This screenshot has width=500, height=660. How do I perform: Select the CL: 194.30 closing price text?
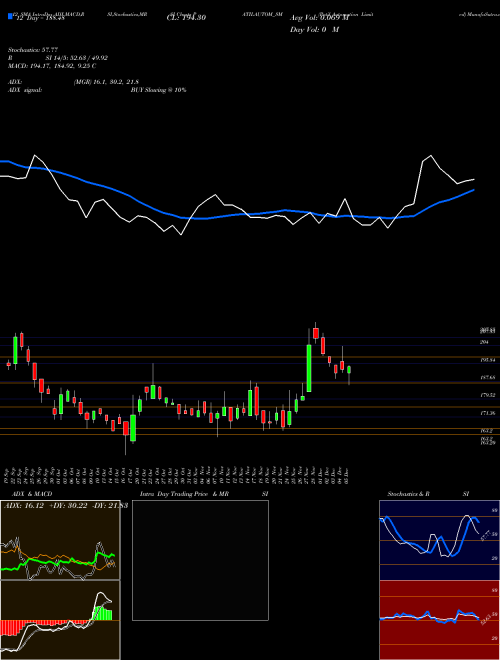click(x=185, y=18)
